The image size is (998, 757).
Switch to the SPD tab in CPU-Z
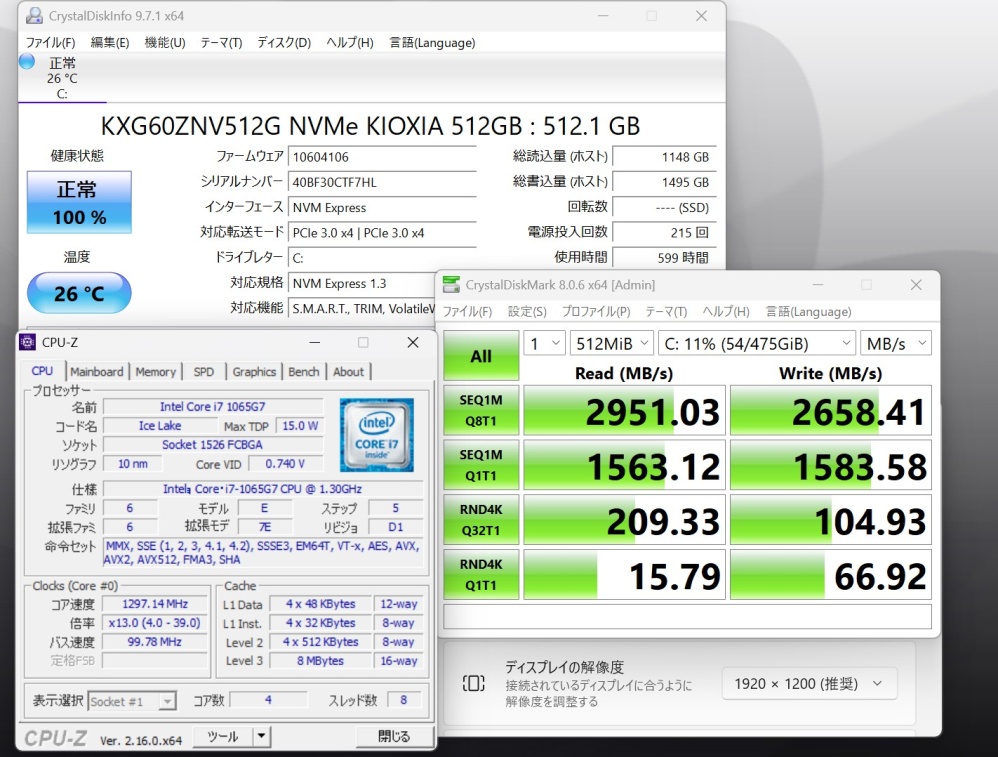pyautogui.click(x=204, y=372)
